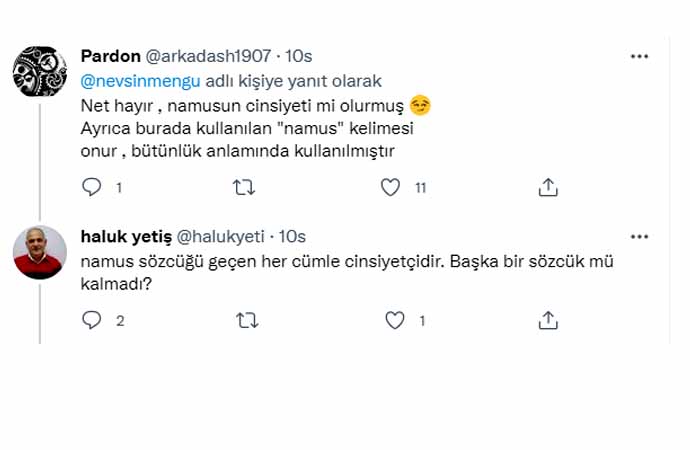Viewport: 690px width, 450px height.
Task: Click the Pardon display name
Action: pos(110,58)
